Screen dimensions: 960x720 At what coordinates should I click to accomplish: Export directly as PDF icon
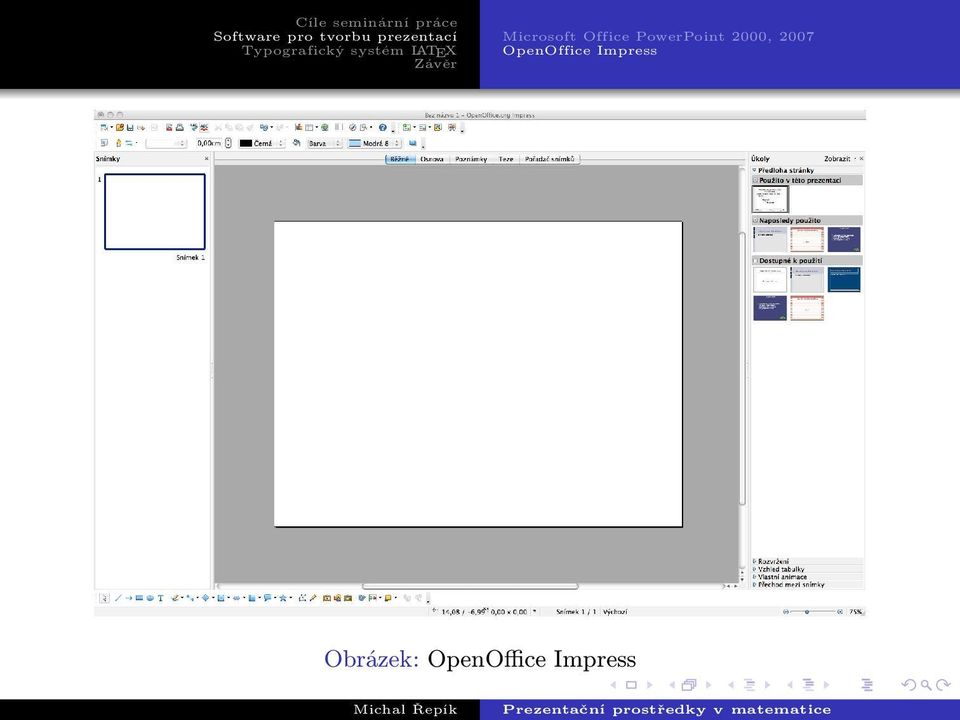(169, 127)
